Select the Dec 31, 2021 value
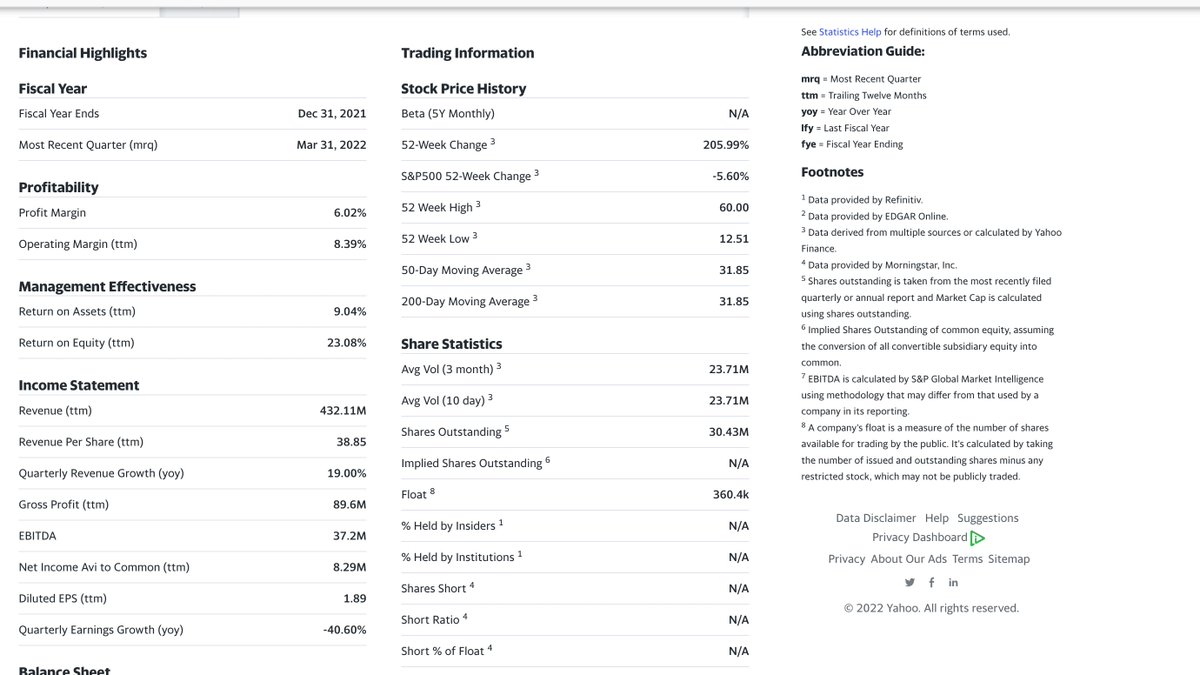This screenshot has width=1200, height=675. [332, 114]
